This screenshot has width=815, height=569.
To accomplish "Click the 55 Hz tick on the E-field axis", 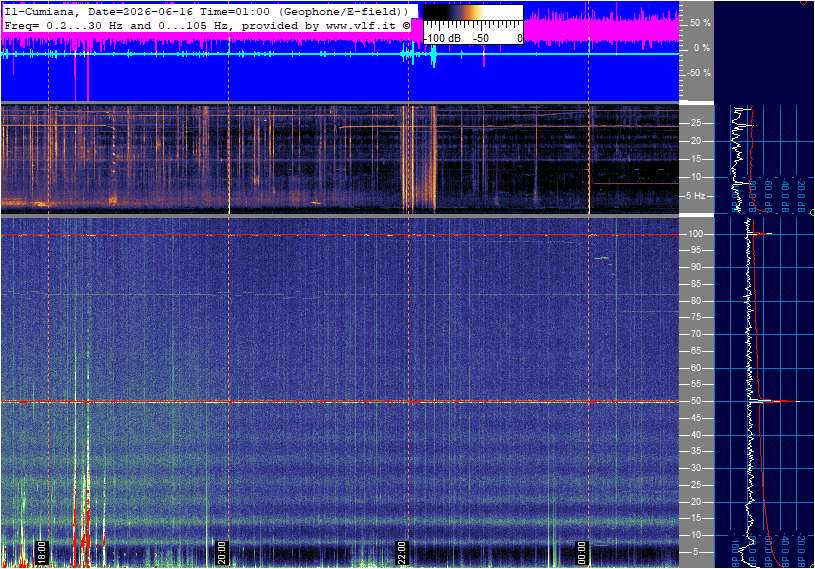I will [x=696, y=385].
